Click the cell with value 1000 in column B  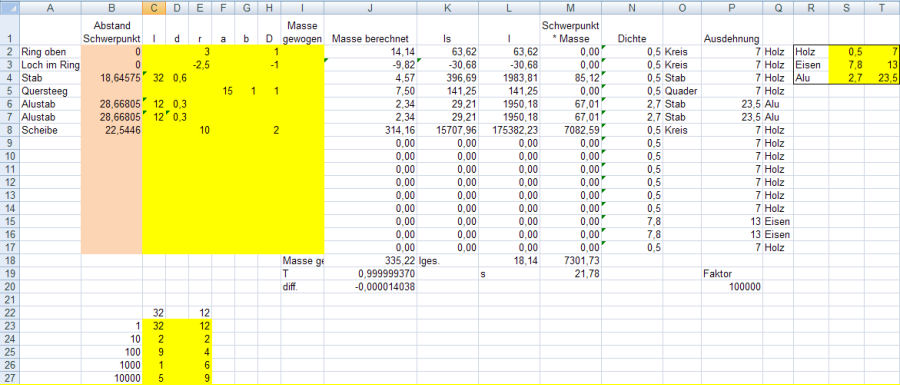[x=111, y=365]
